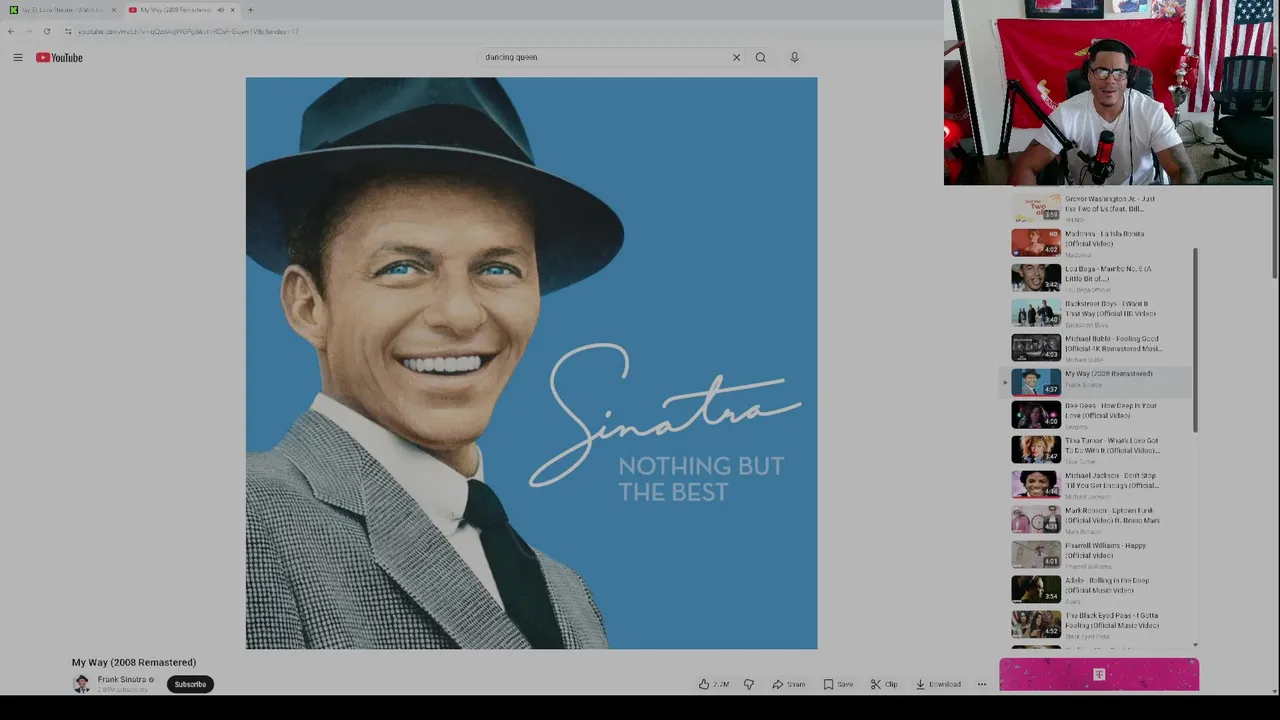
Task: Dislike the video with the thumbs-down icon
Action: tap(749, 684)
